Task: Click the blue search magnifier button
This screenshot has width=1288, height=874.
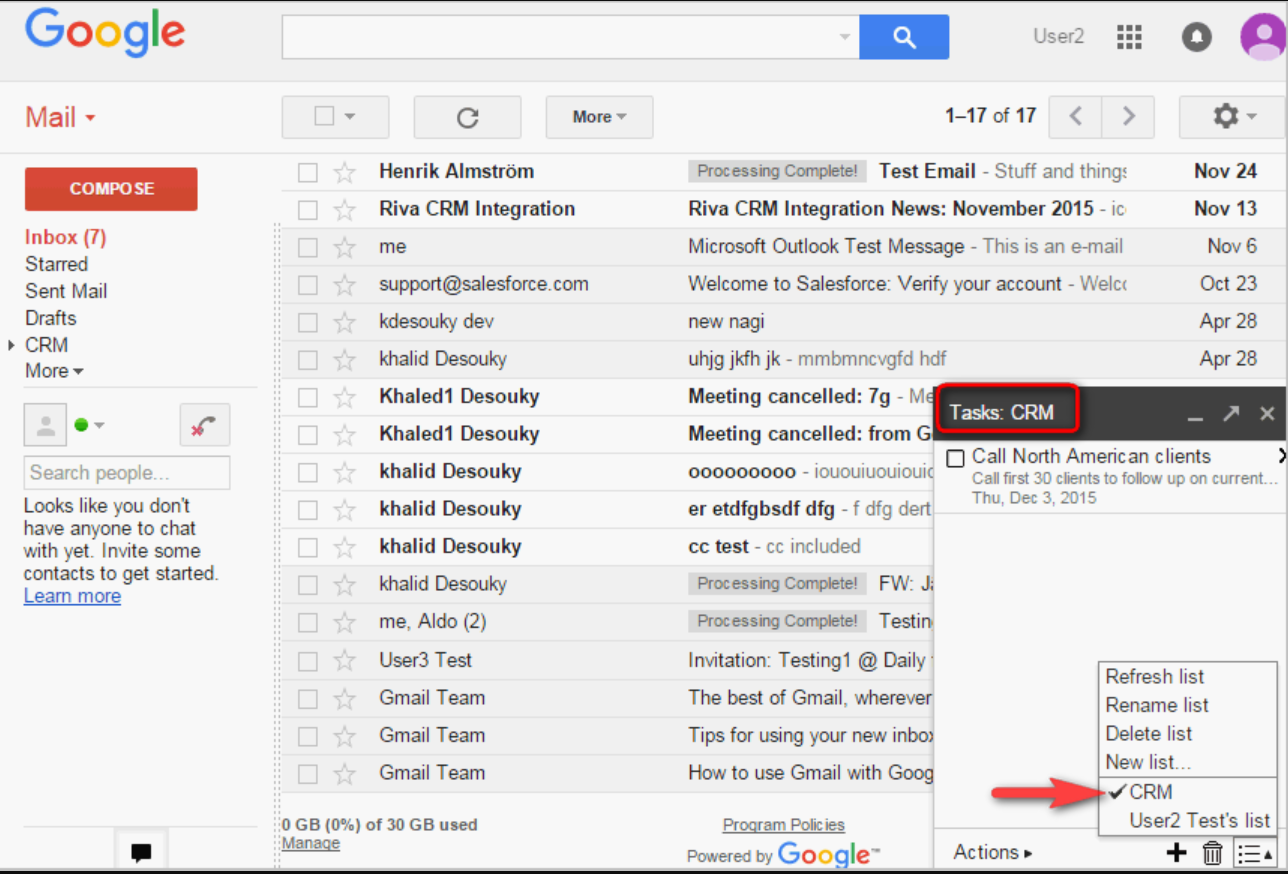Action: [x=904, y=37]
